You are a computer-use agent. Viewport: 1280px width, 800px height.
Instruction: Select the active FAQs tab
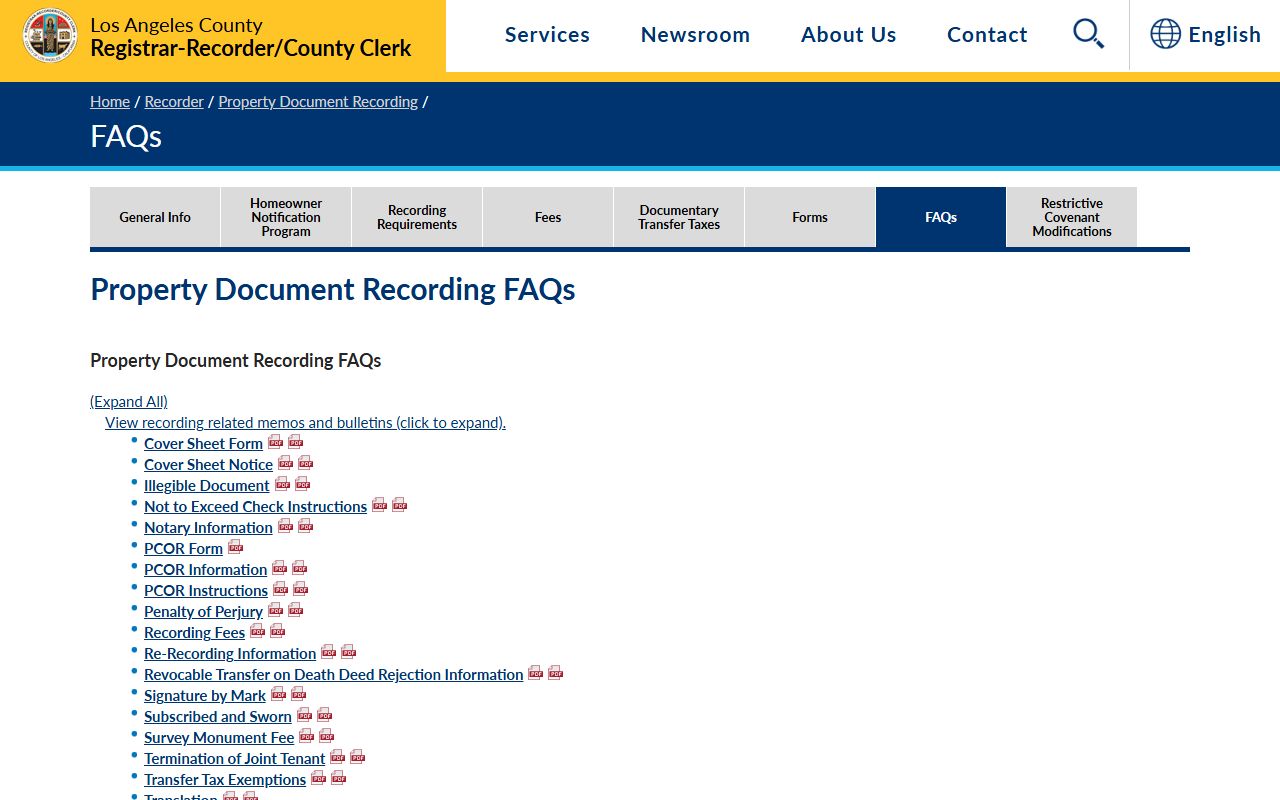coord(941,217)
